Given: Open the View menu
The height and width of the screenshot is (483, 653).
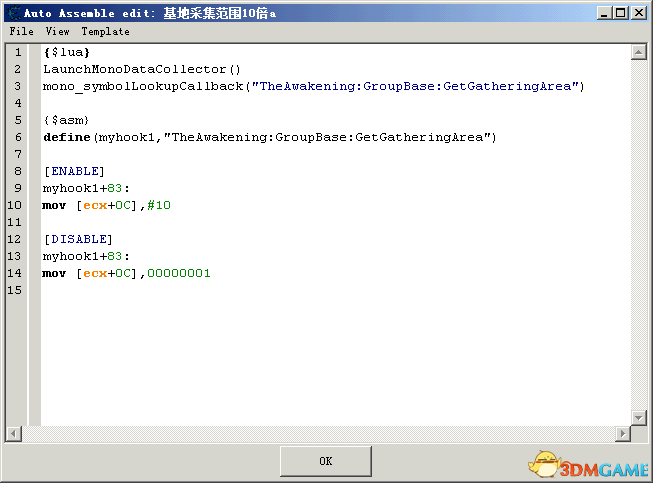Looking at the screenshot, I should point(57,31).
